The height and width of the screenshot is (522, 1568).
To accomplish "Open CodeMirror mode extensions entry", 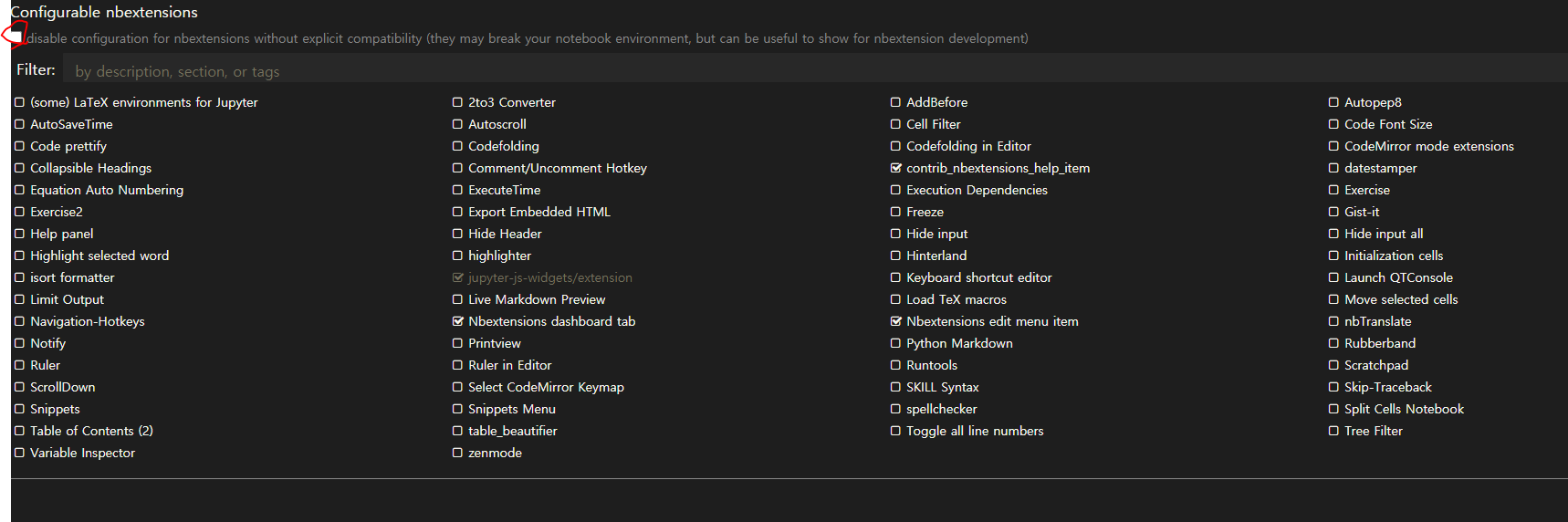I will pyautogui.click(x=1429, y=146).
